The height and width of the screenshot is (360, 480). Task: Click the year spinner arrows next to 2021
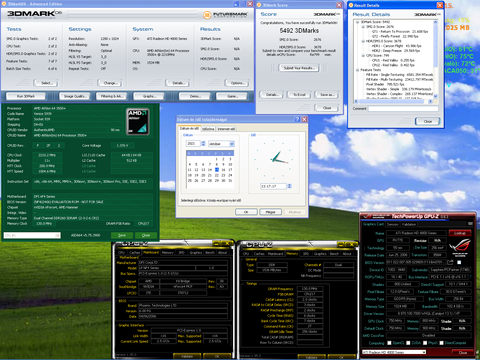tap(203, 144)
